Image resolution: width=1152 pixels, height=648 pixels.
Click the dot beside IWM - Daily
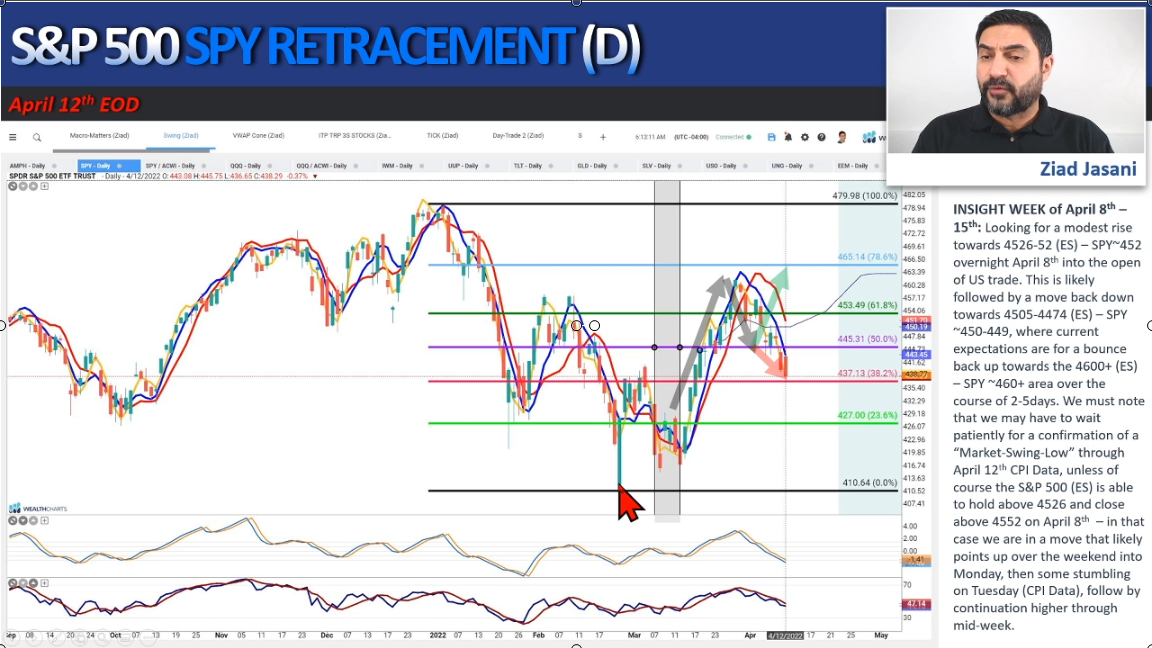[x=421, y=166]
